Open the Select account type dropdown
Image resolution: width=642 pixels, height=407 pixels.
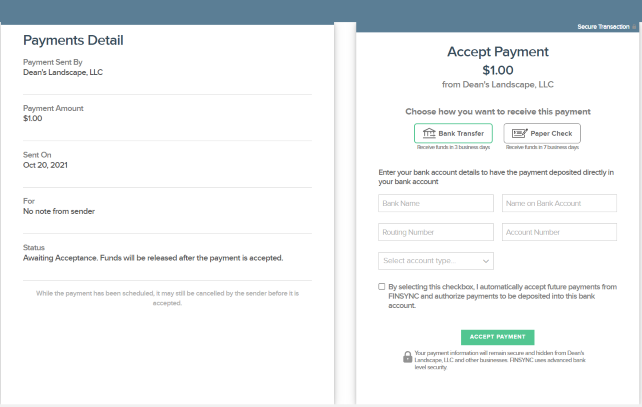pos(436,261)
